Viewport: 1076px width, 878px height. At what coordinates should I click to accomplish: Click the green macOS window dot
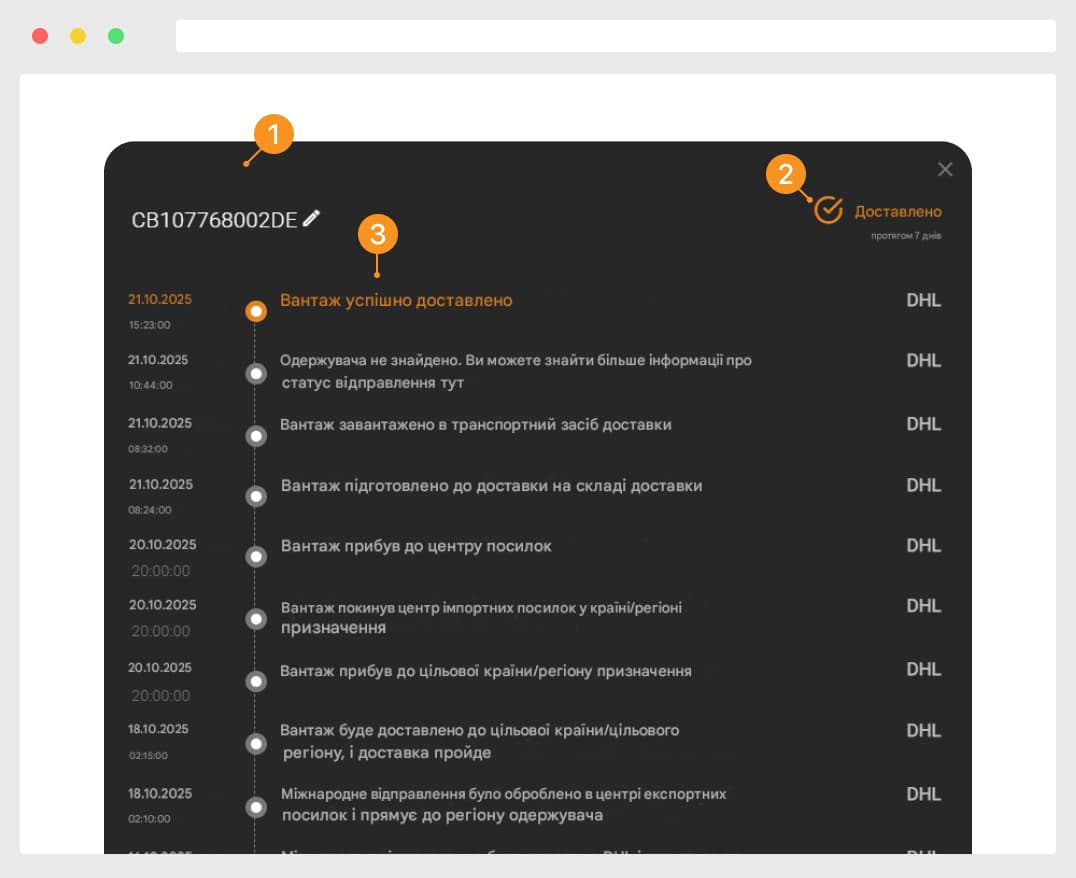coord(116,36)
